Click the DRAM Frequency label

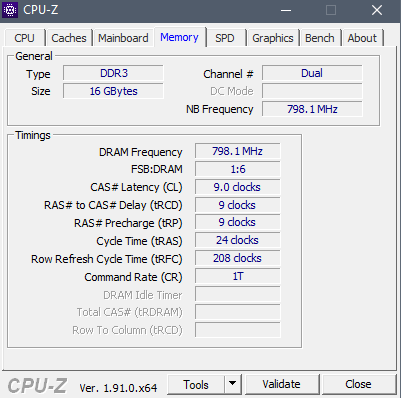coord(141,152)
